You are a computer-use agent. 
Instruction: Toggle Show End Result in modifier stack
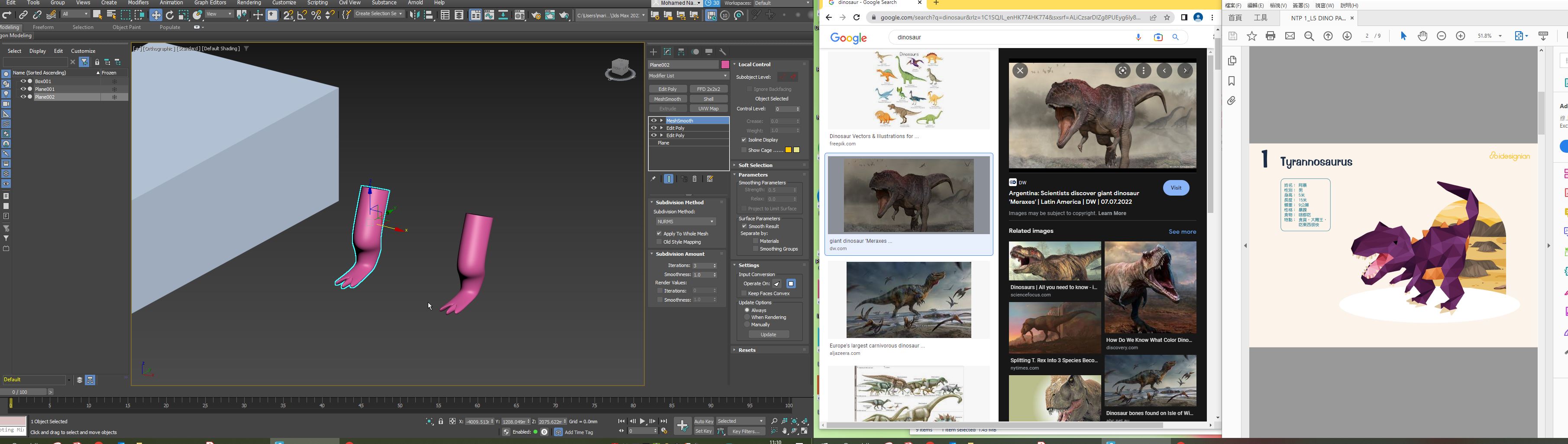click(x=669, y=180)
